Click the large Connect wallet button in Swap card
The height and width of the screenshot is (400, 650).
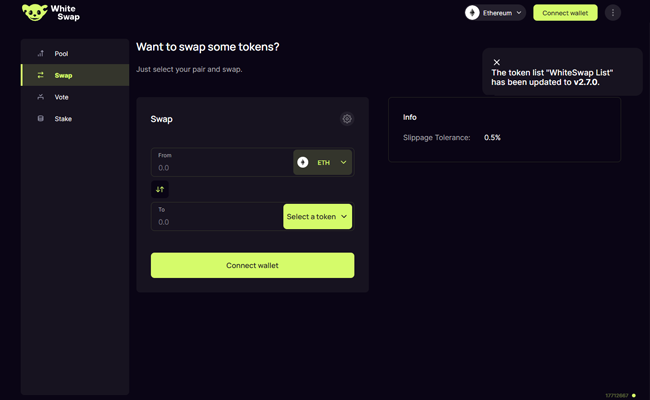pos(252,265)
